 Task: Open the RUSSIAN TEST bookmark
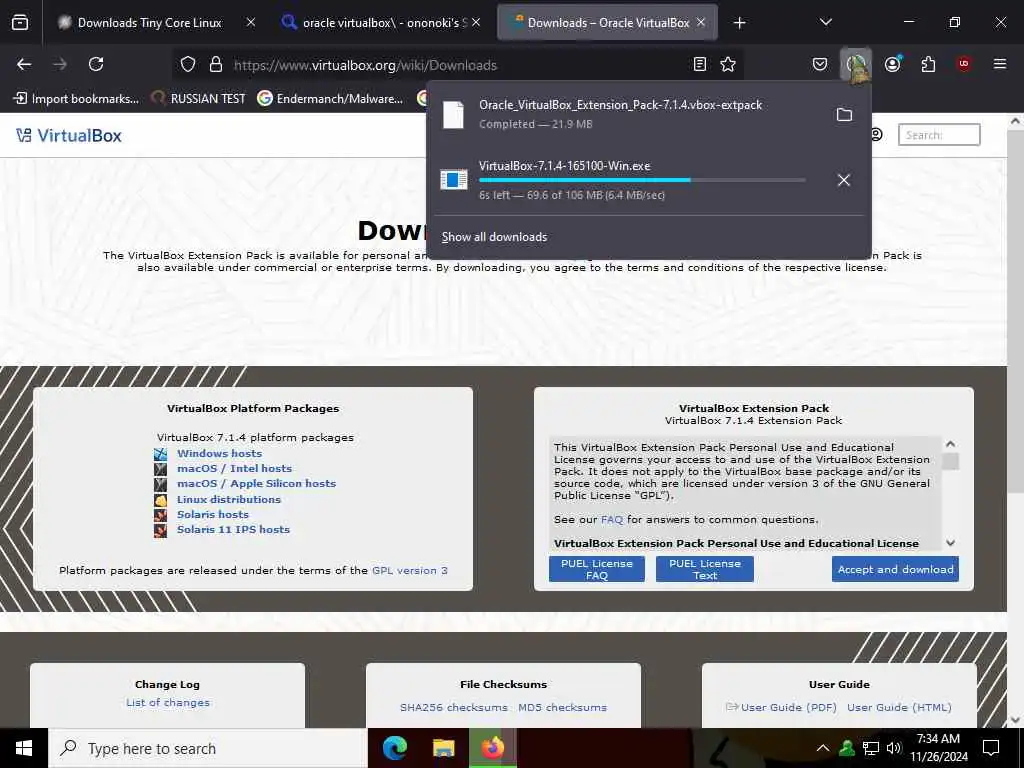point(199,99)
